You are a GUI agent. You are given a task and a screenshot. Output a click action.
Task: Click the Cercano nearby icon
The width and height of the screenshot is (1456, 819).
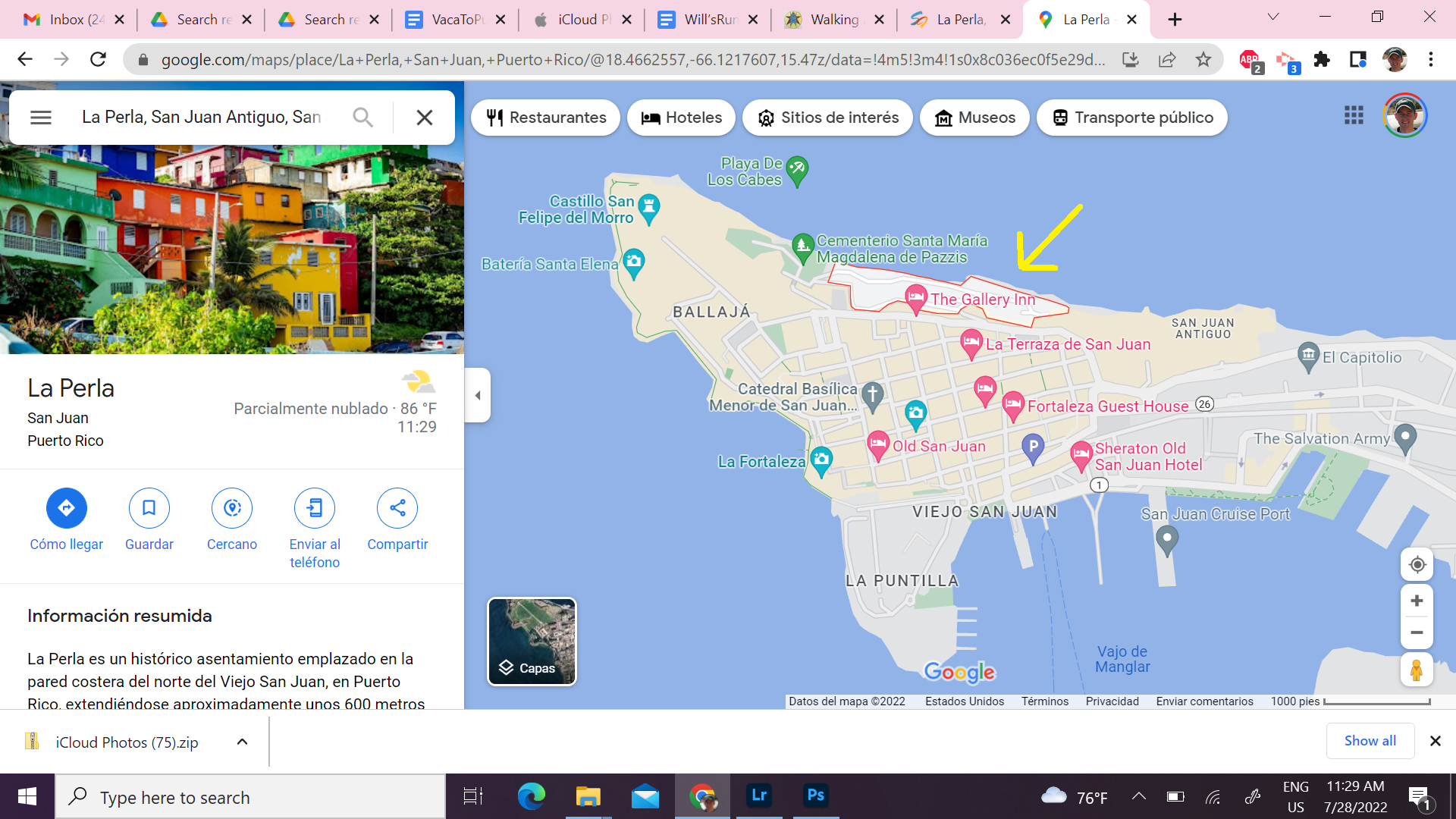tap(232, 508)
